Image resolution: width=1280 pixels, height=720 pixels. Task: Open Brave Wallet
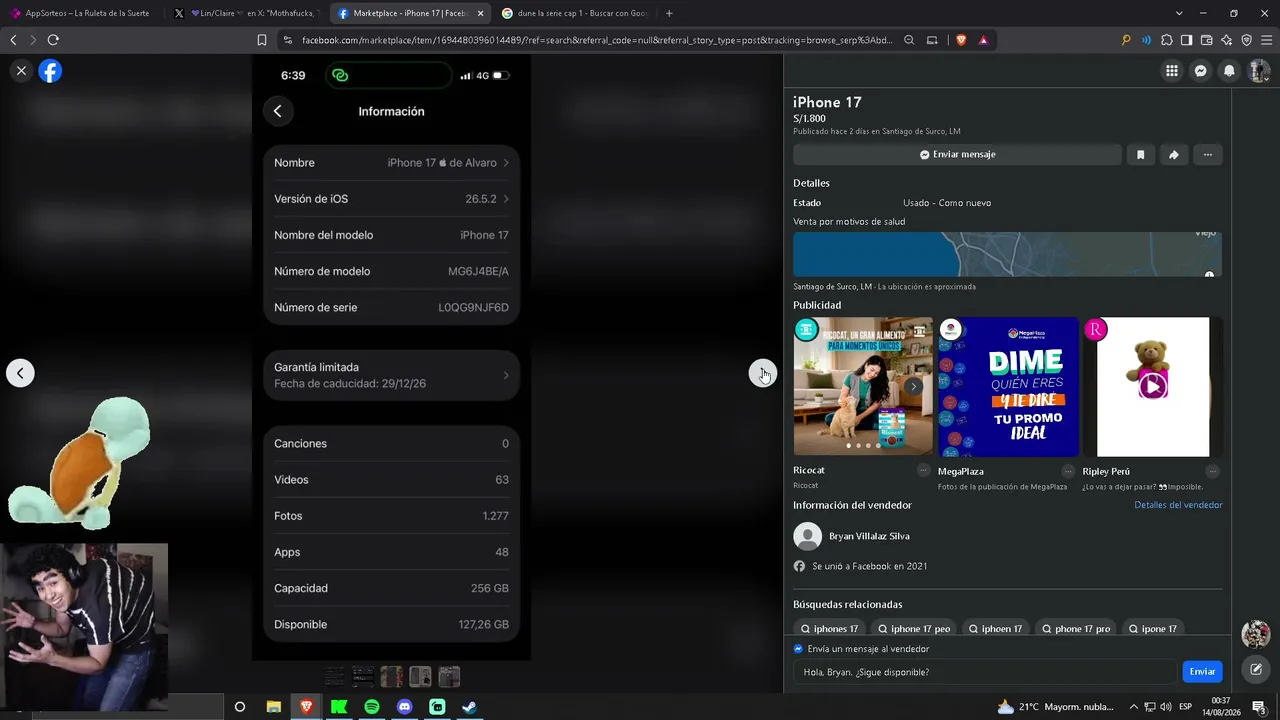(1207, 40)
